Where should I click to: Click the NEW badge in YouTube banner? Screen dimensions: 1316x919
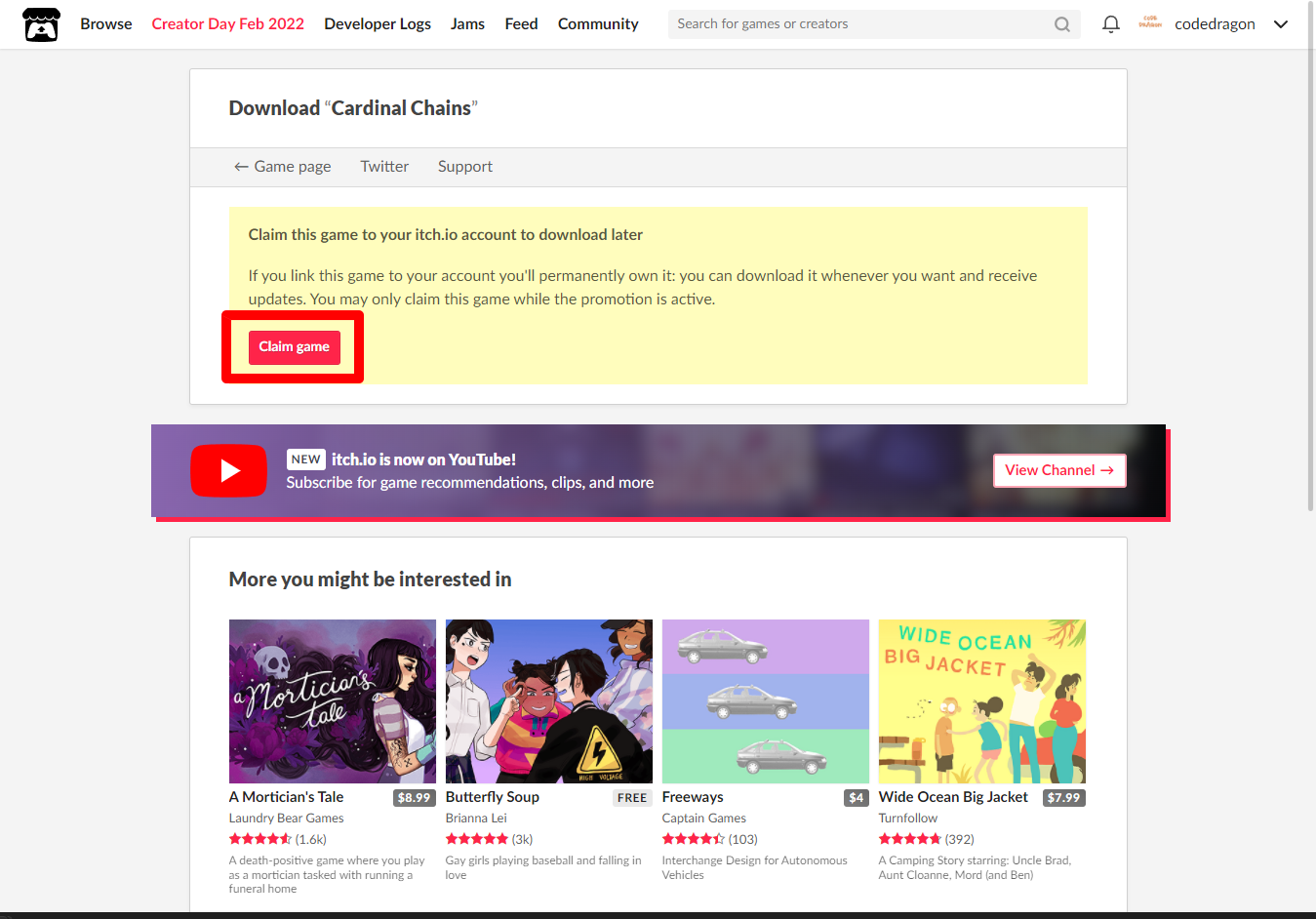click(x=306, y=459)
